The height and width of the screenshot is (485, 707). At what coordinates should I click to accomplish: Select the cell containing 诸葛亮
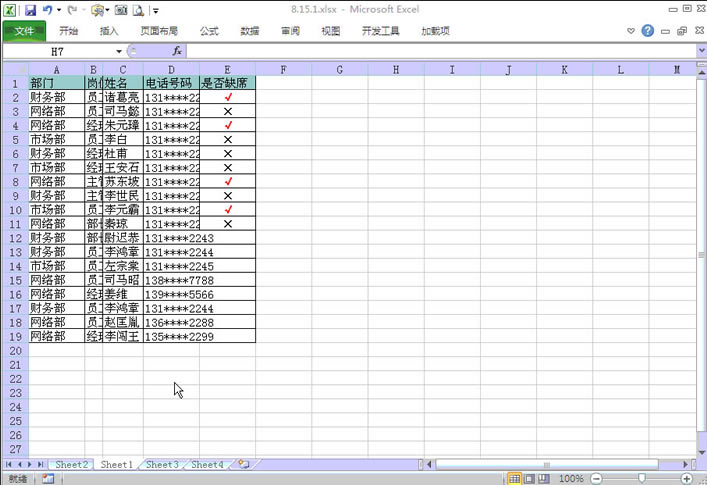pyautogui.click(x=123, y=97)
